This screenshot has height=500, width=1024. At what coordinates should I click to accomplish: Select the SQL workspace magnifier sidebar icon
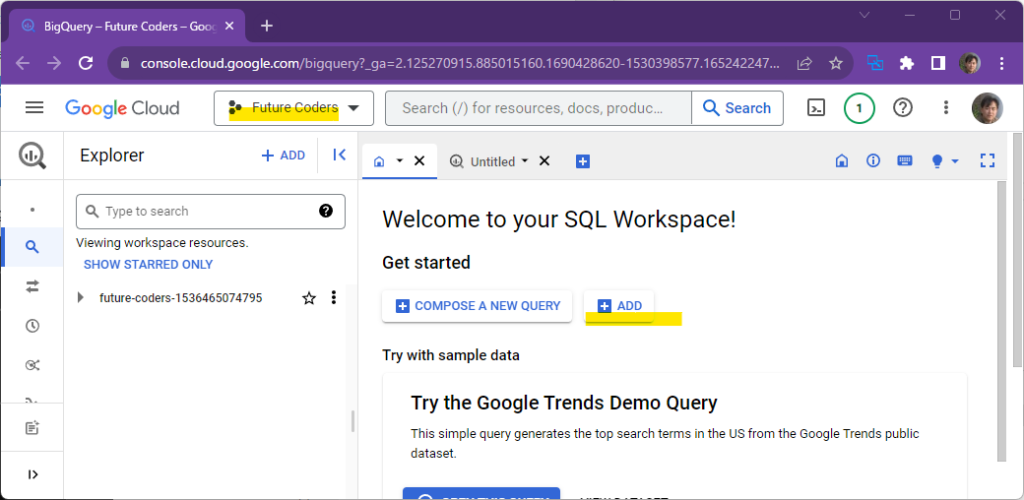(x=32, y=247)
